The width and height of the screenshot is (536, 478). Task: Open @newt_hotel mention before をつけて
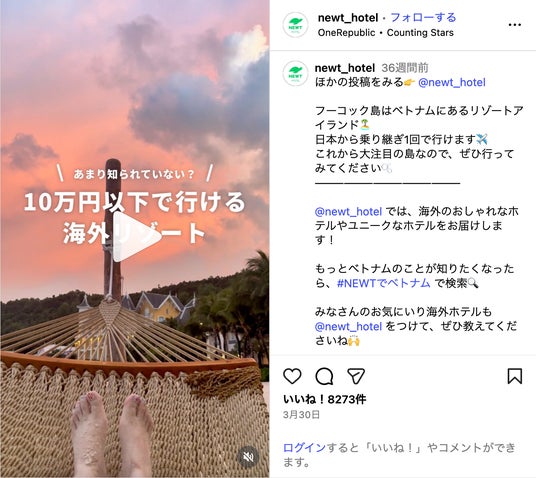coord(348,327)
